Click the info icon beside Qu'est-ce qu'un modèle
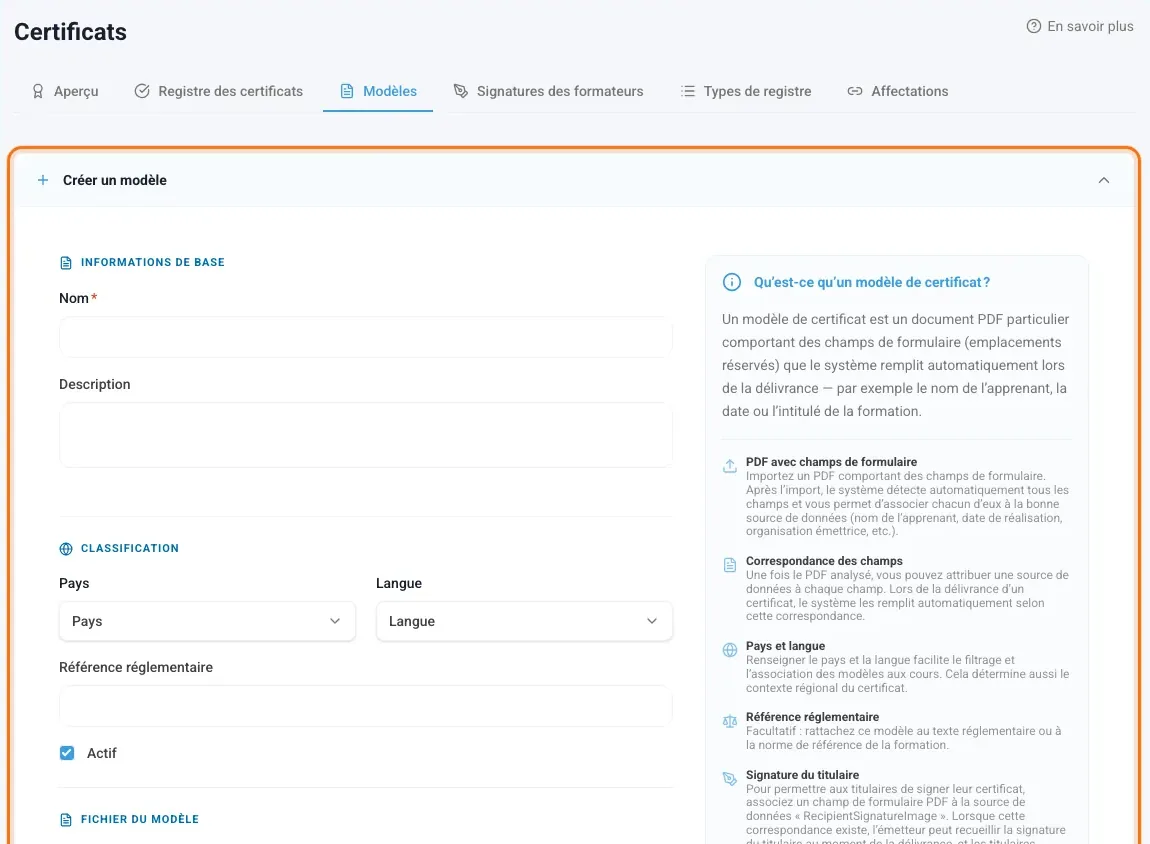Viewport: 1150px width, 844px height. click(732, 282)
